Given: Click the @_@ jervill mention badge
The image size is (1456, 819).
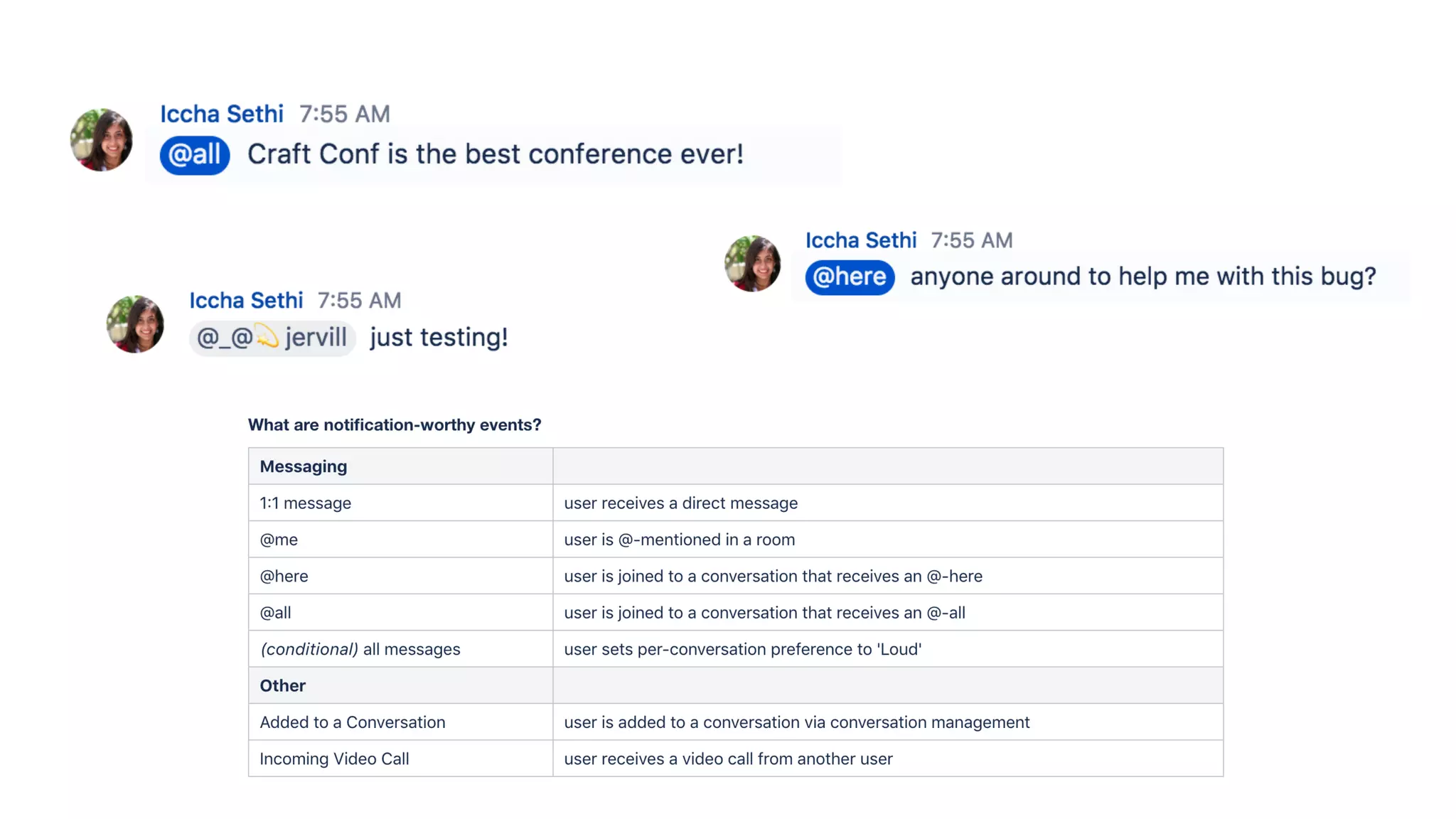Looking at the screenshot, I should [272, 338].
